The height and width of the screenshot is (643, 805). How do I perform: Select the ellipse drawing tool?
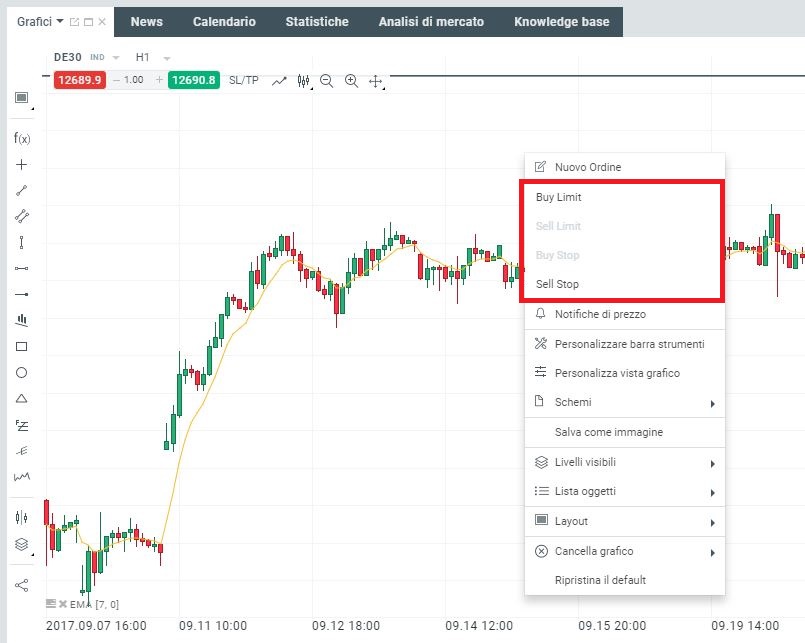(21, 372)
